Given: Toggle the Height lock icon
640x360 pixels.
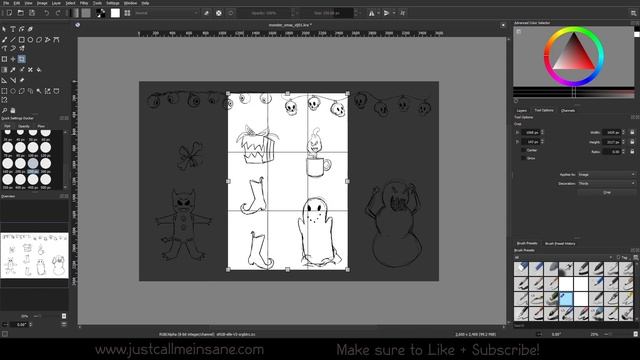Looking at the screenshot, I should (x=632, y=142).
